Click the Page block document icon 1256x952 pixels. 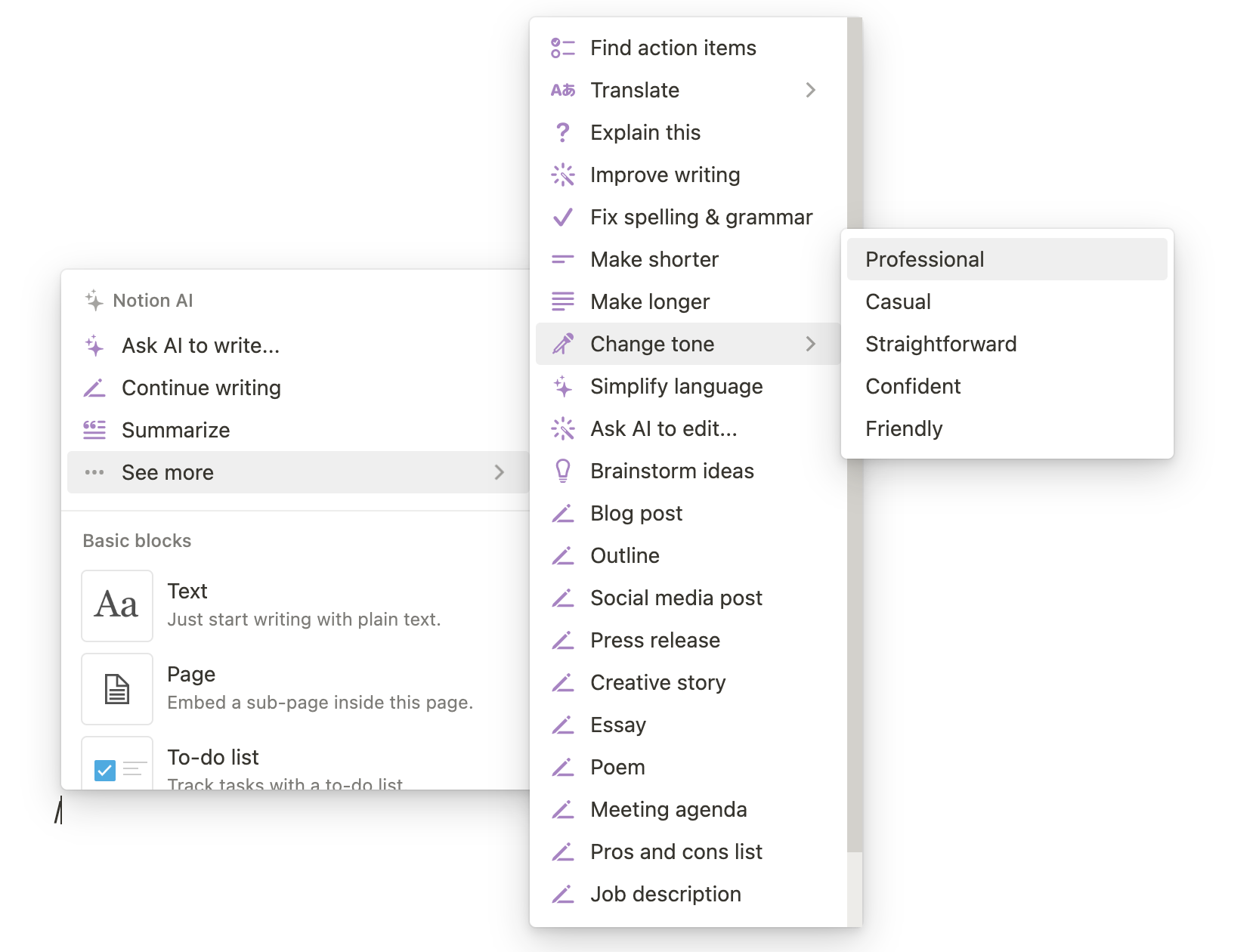[117, 688]
